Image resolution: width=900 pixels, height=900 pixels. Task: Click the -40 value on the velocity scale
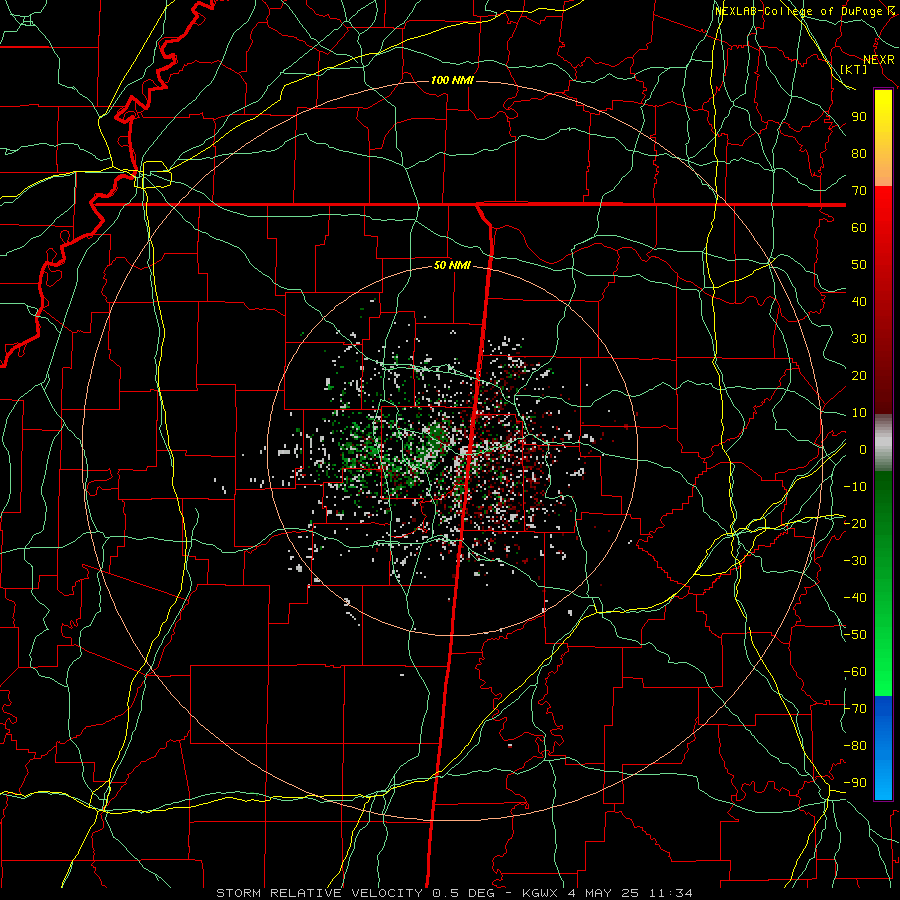tap(855, 598)
